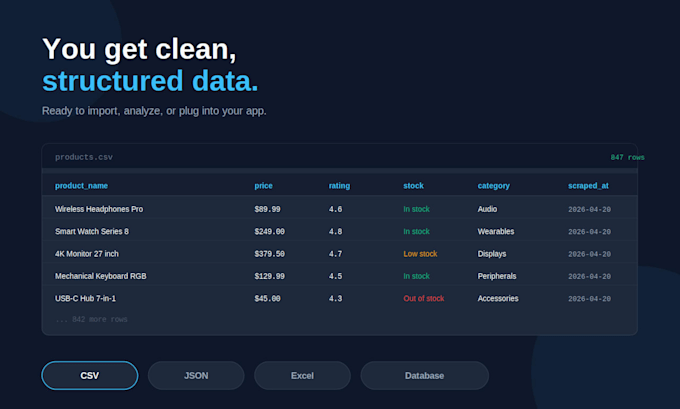
Task: Click the Low stock status
Action: pyautogui.click(x=420, y=254)
